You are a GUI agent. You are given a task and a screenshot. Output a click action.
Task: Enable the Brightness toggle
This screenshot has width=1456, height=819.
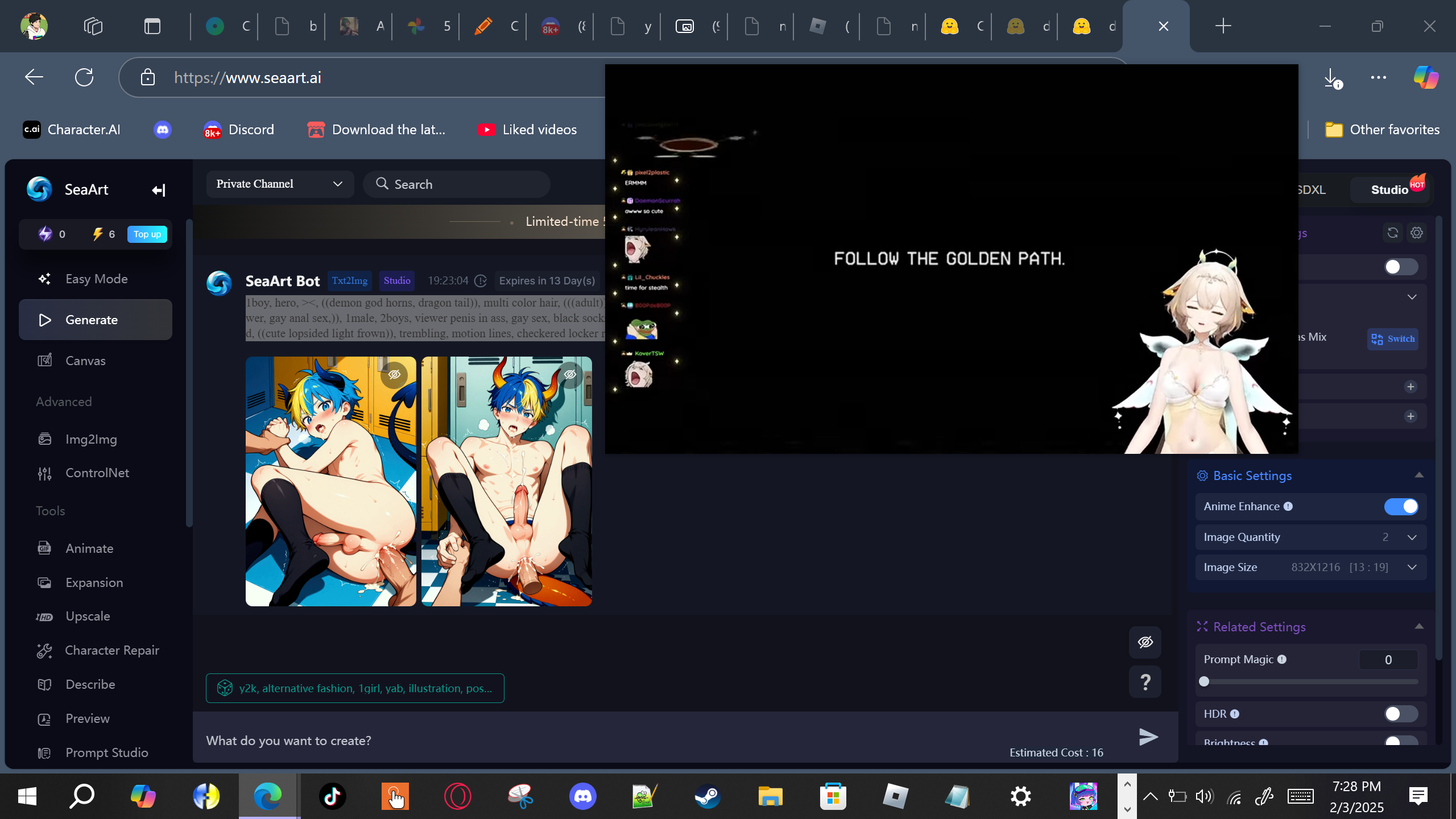[1401, 742]
